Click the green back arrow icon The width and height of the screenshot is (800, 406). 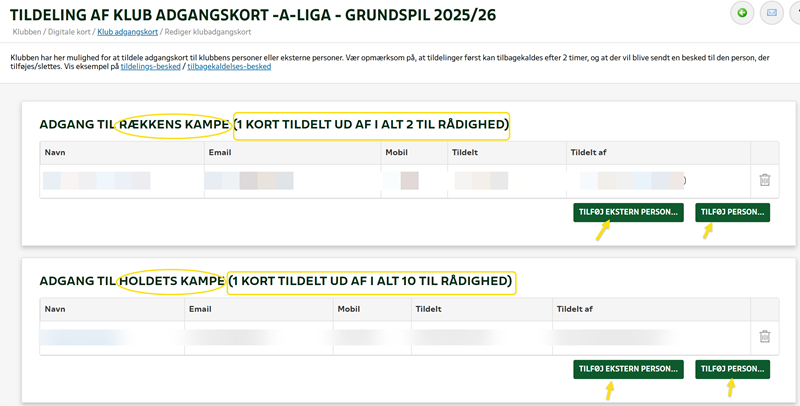pyautogui.click(x=742, y=13)
